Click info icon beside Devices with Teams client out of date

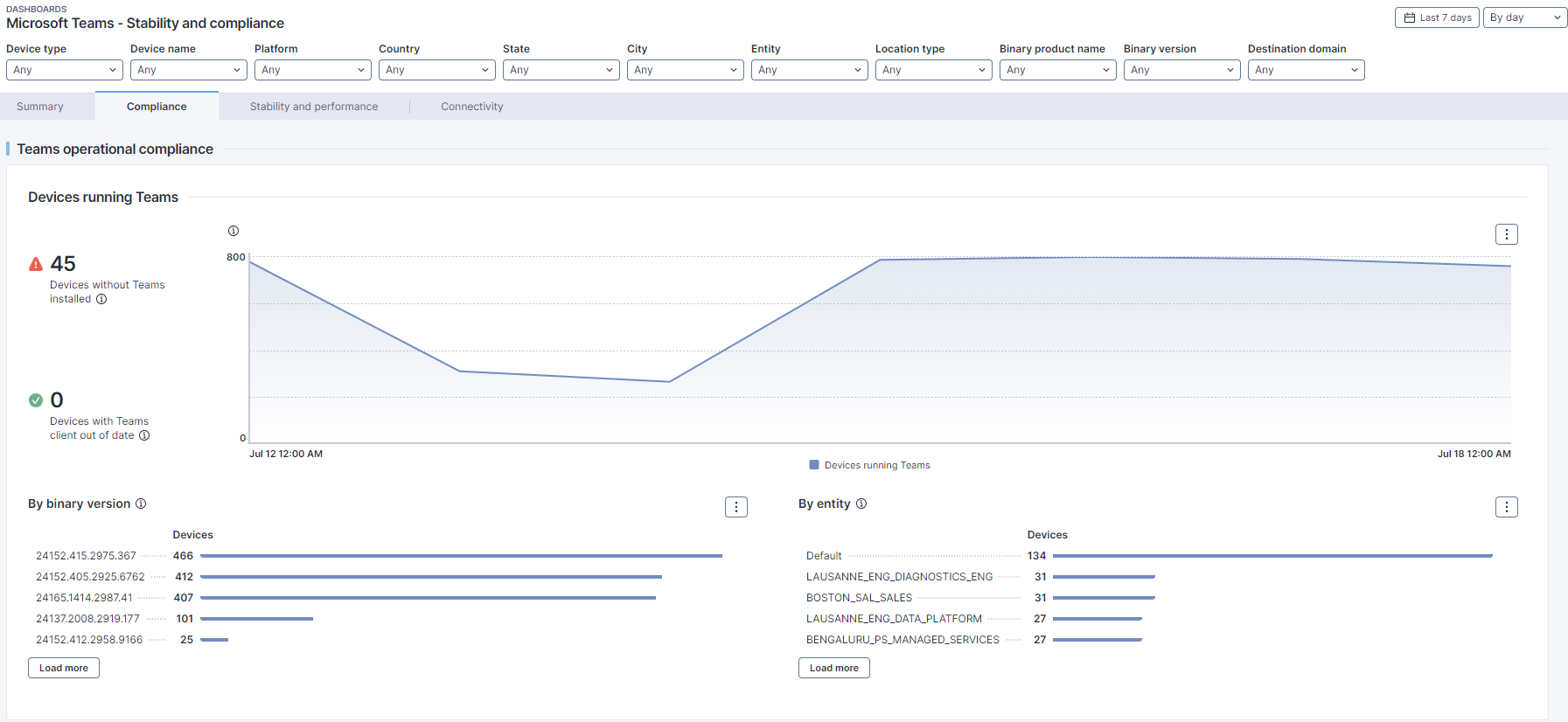click(x=144, y=435)
